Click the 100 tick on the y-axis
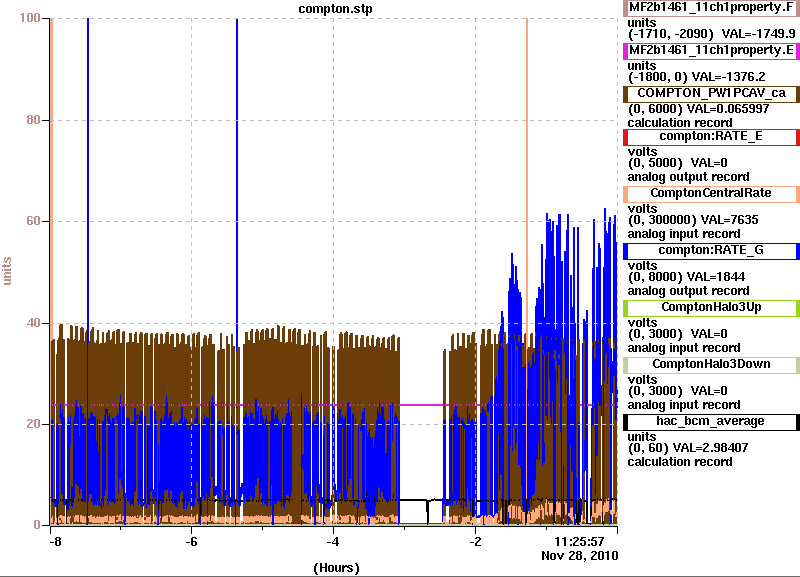Image resolution: width=800 pixels, height=577 pixels. 30,18
